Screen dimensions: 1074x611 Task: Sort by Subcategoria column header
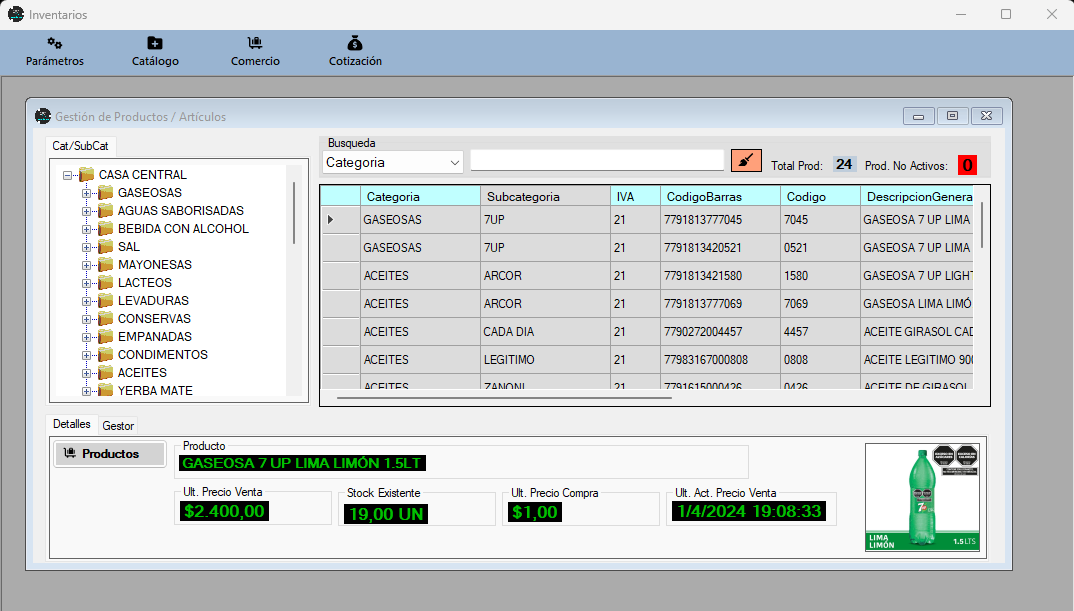pyautogui.click(x=545, y=197)
